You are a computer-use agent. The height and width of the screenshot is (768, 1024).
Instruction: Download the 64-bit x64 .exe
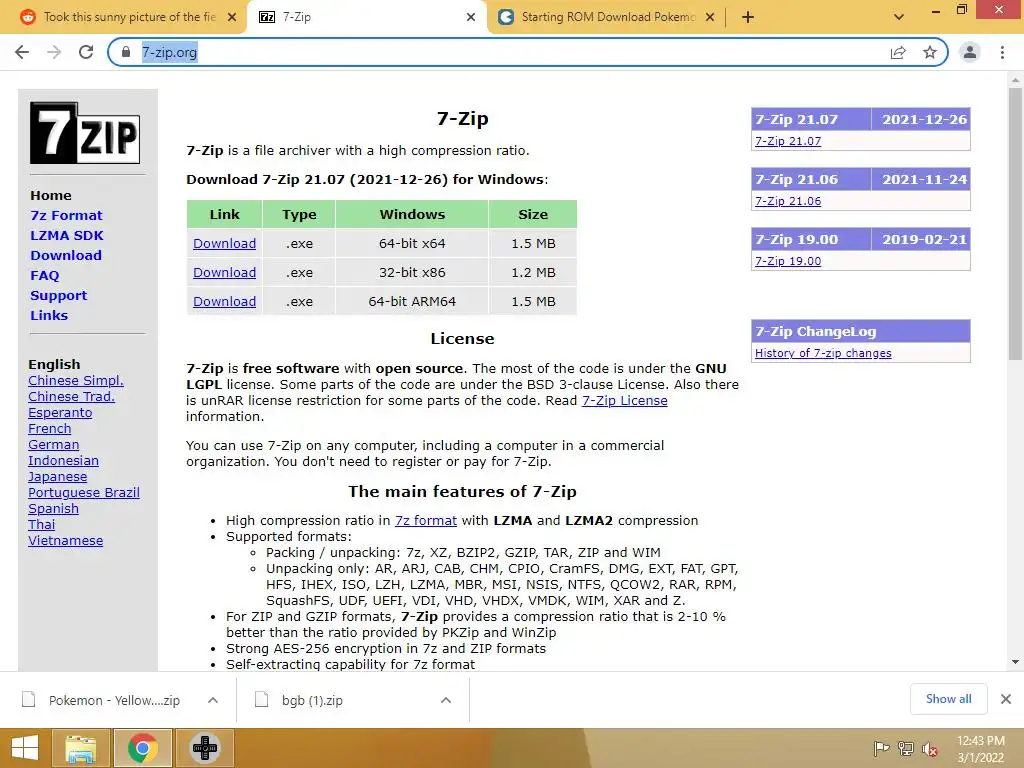tap(224, 244)
